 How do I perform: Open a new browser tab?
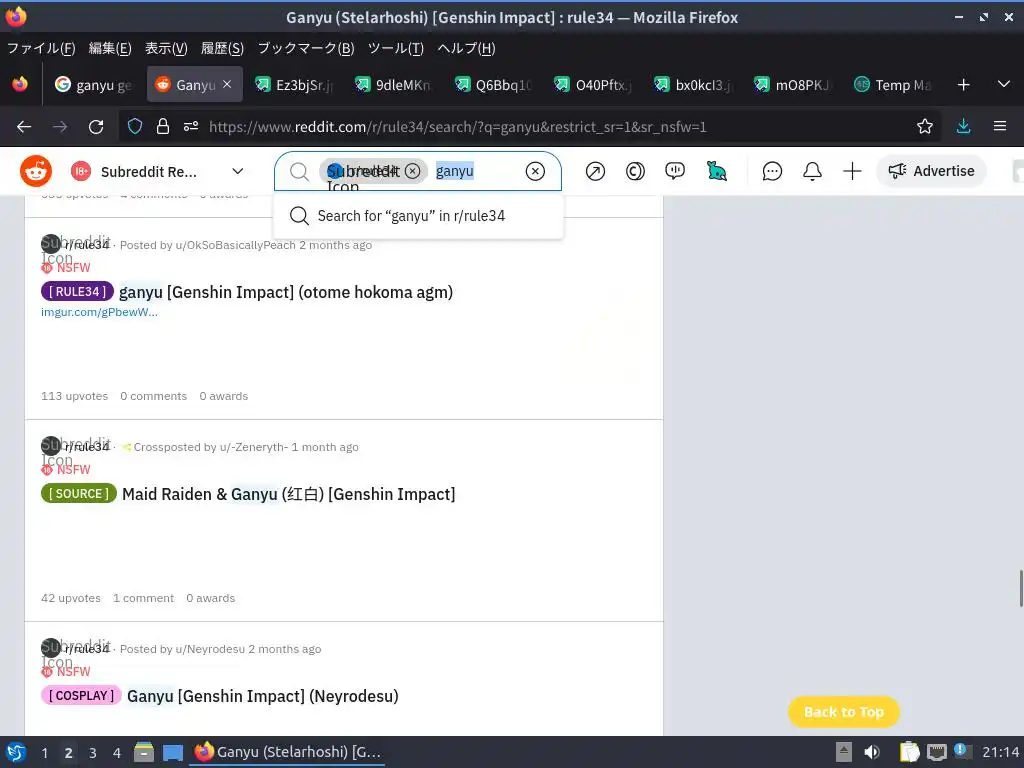[x=963, y=85]
